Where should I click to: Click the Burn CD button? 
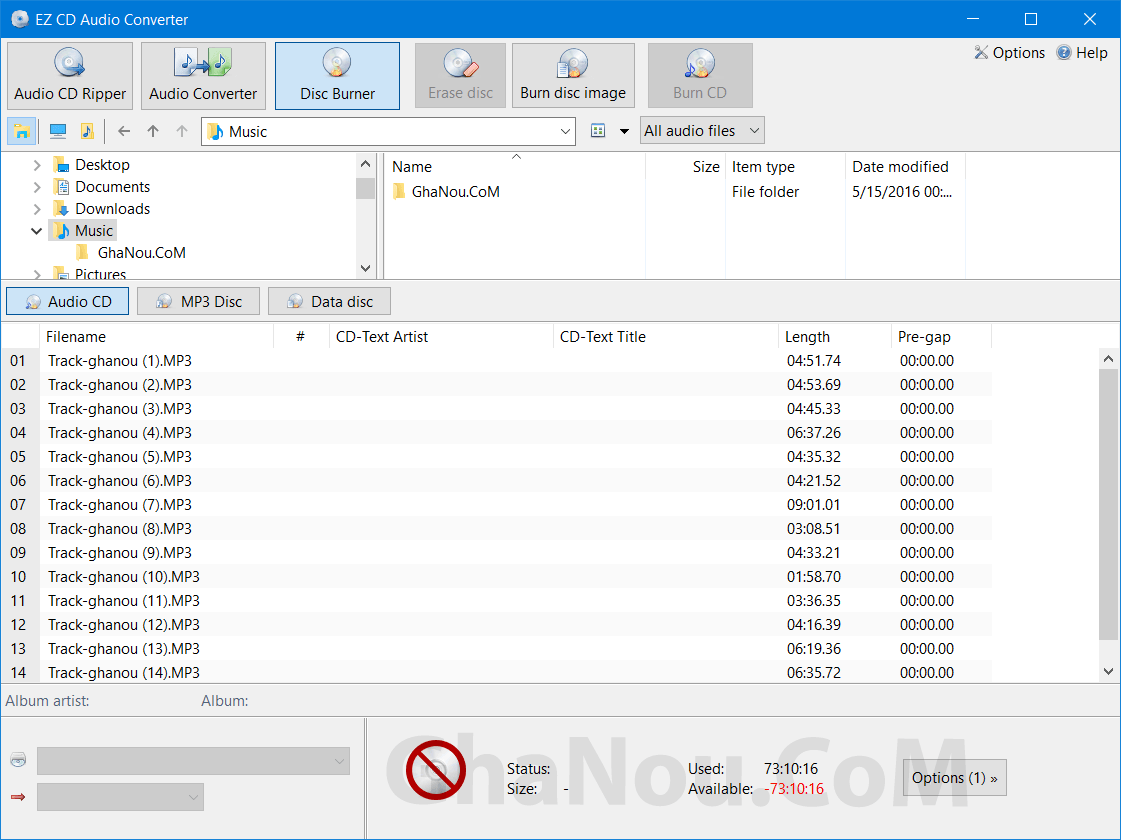(700, 76)
